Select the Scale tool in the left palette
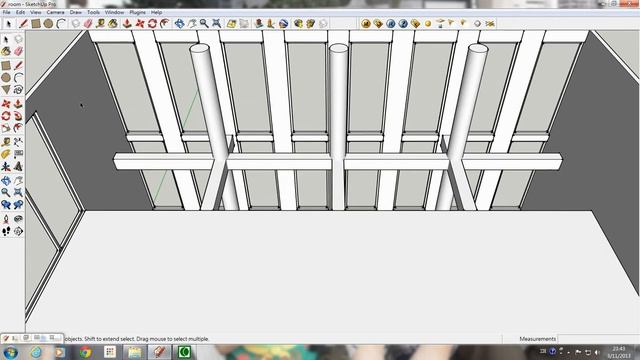 click(x=6, y=128)
